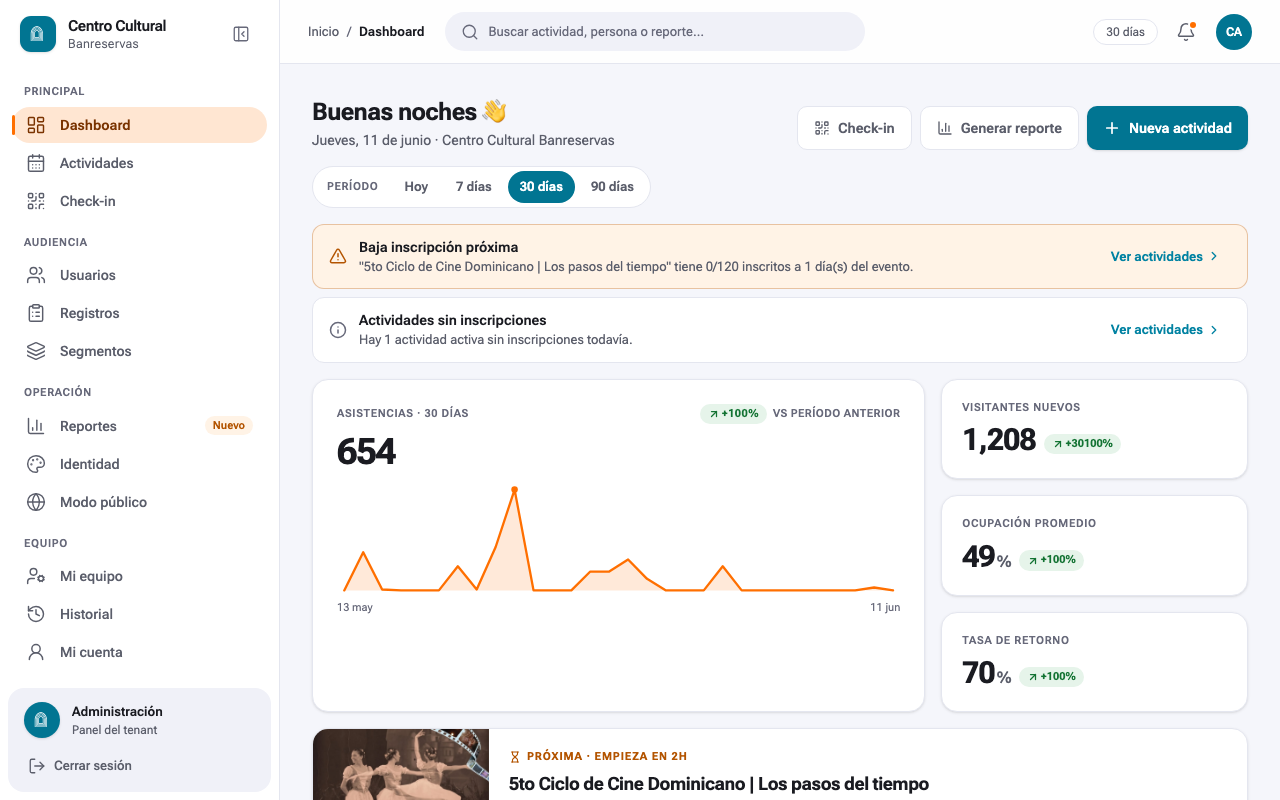Image resolution: width=1280 pixels, height=800 pixels.
Task: Select the 7 días period option
Action: click(474, 187)
